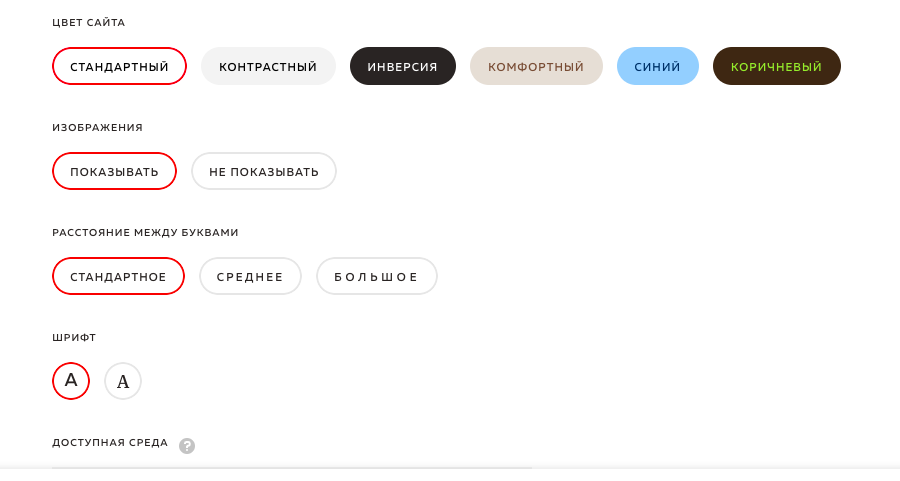Screen dimensions: 900x481
Task: Select the sans-serif font A icon
Action: [71, 381]
